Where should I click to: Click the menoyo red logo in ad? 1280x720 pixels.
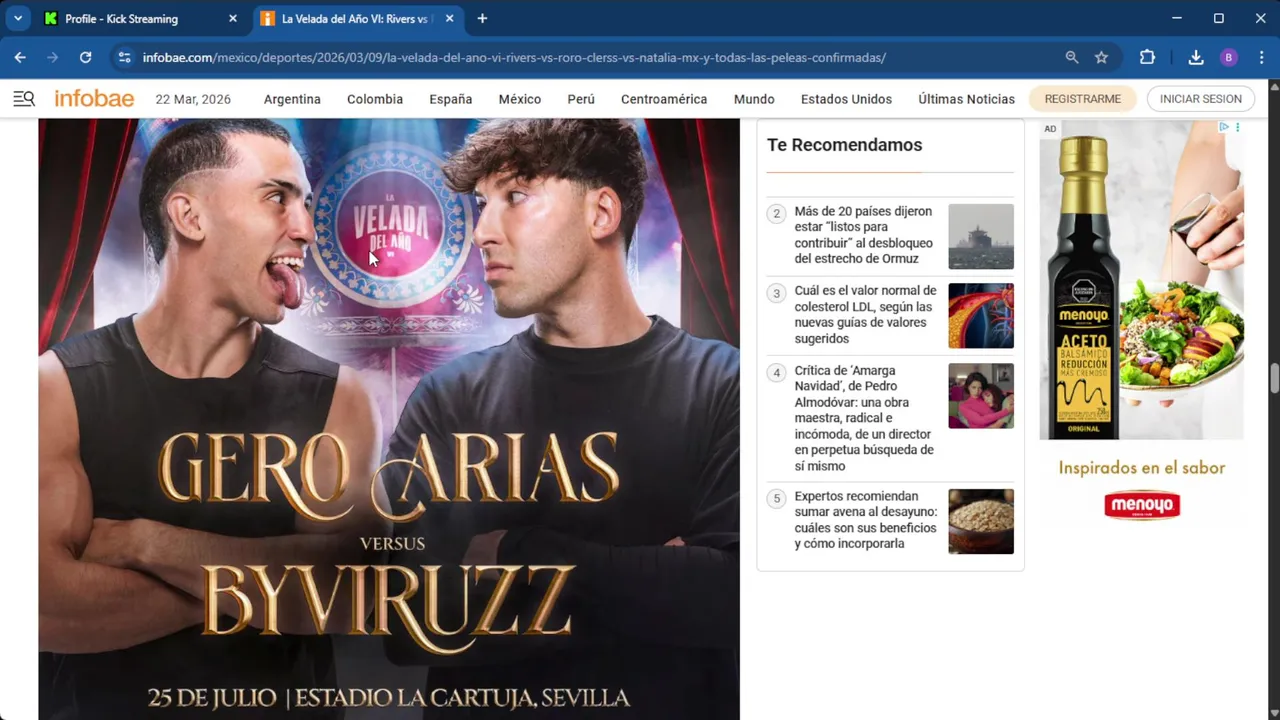point(1142,505)
